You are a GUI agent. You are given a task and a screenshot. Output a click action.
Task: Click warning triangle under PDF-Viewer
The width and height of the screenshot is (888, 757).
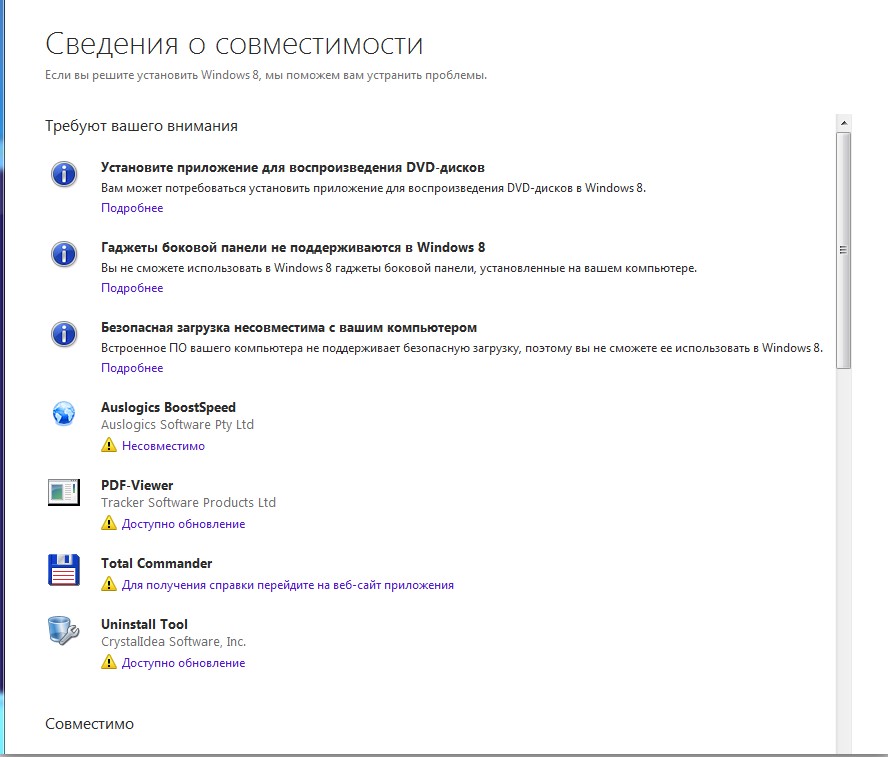(109, 523)
